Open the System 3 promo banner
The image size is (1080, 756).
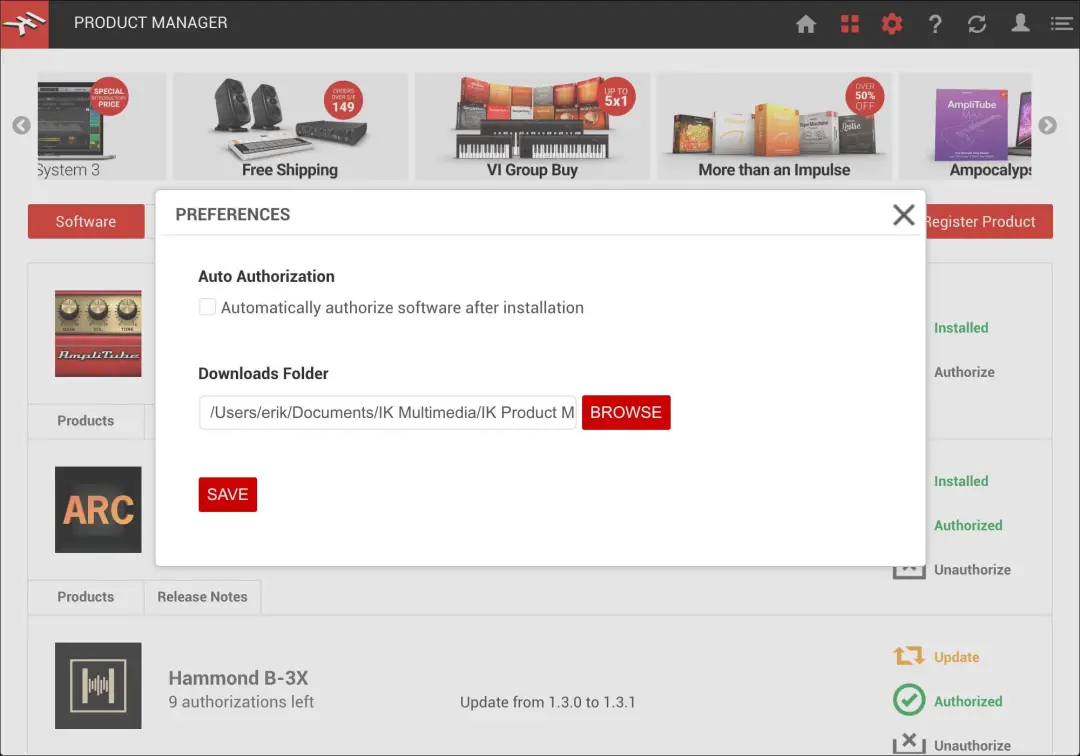(102, 127)
